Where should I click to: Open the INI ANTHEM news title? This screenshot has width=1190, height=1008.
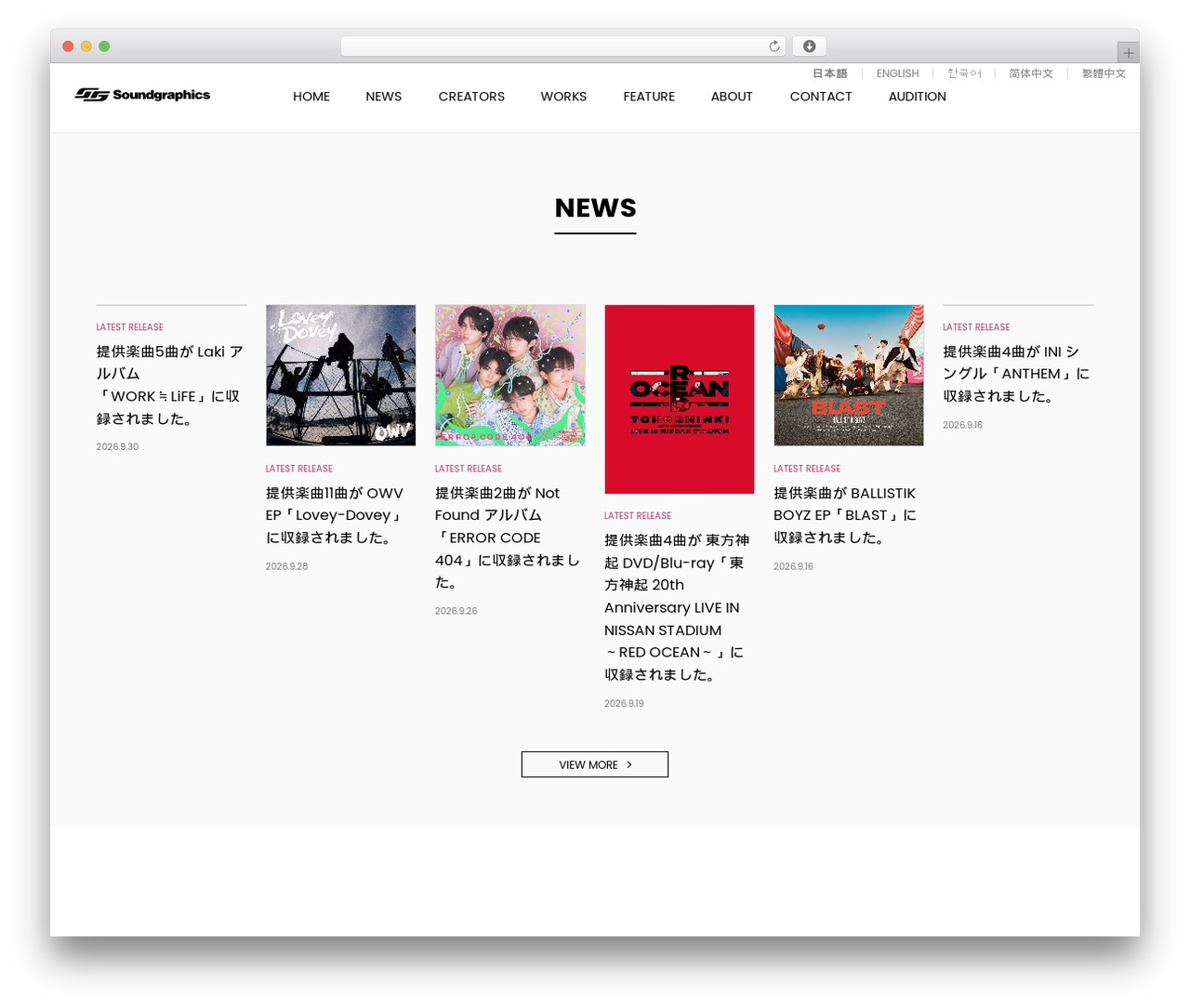[x=1016, y=374]
